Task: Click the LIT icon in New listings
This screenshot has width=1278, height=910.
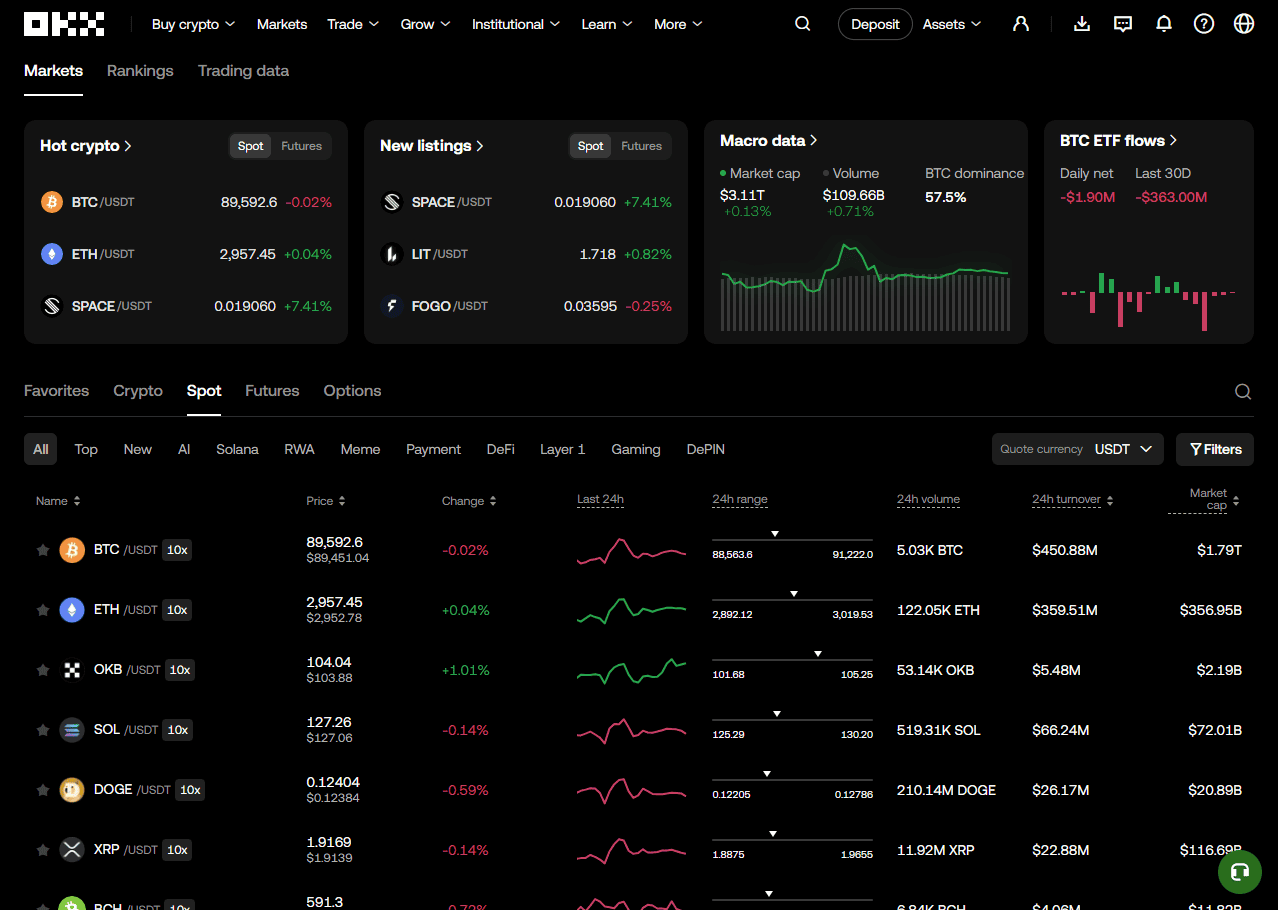Action: coord(392,254)
